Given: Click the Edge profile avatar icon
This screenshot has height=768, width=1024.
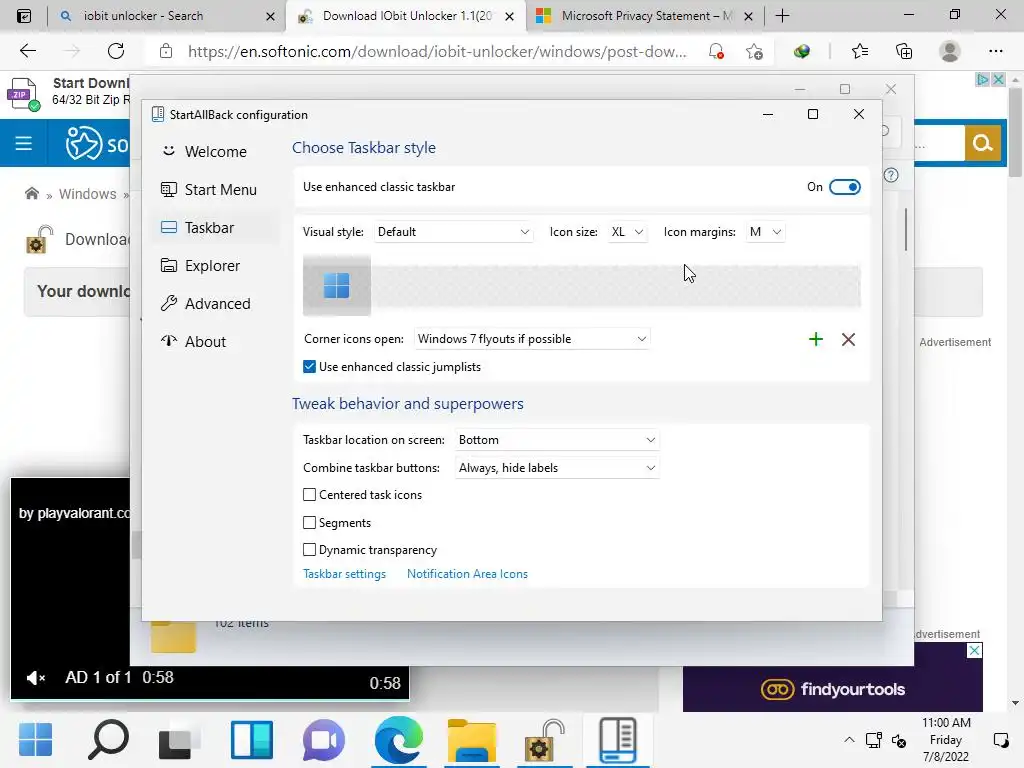Looking at the screenshot, I should (x=950, y=51).
